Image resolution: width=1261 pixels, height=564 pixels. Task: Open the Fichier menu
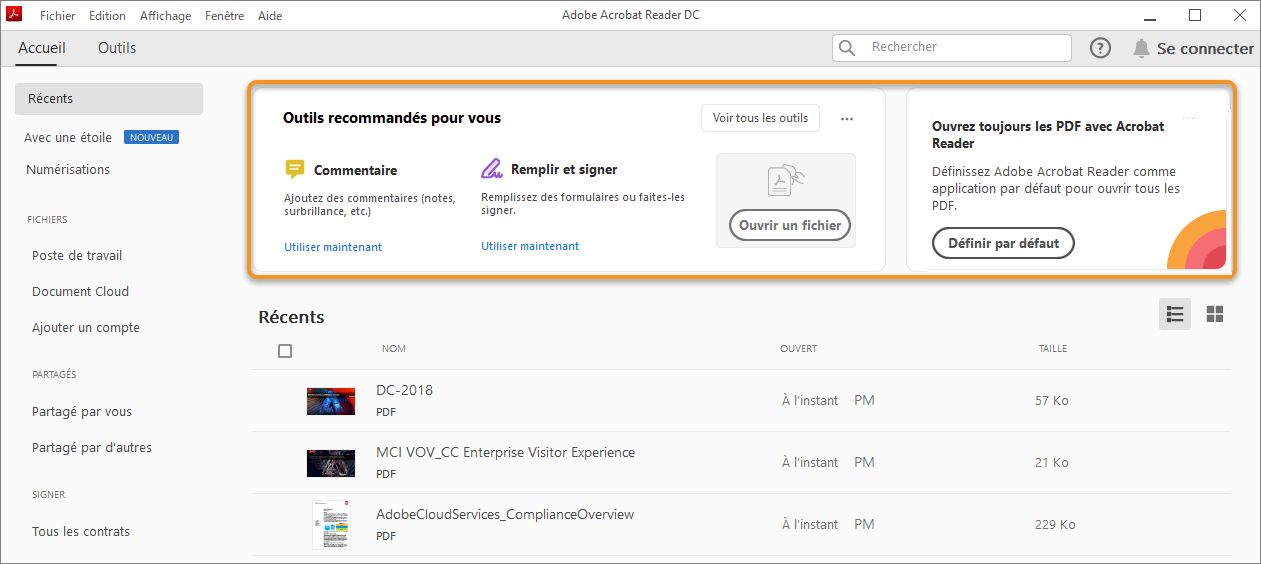coord(57,16)
